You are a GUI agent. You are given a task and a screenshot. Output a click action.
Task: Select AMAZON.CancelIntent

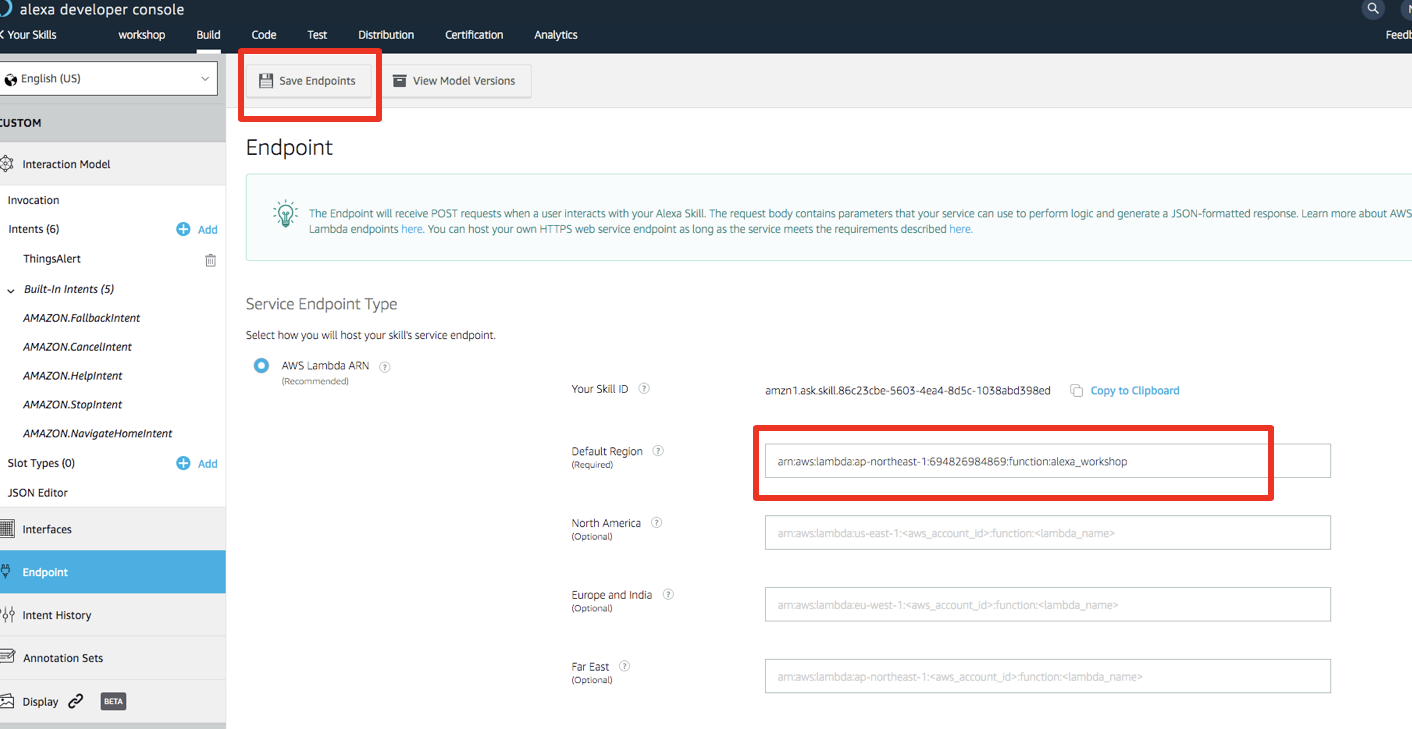click(x=77, y=347)
